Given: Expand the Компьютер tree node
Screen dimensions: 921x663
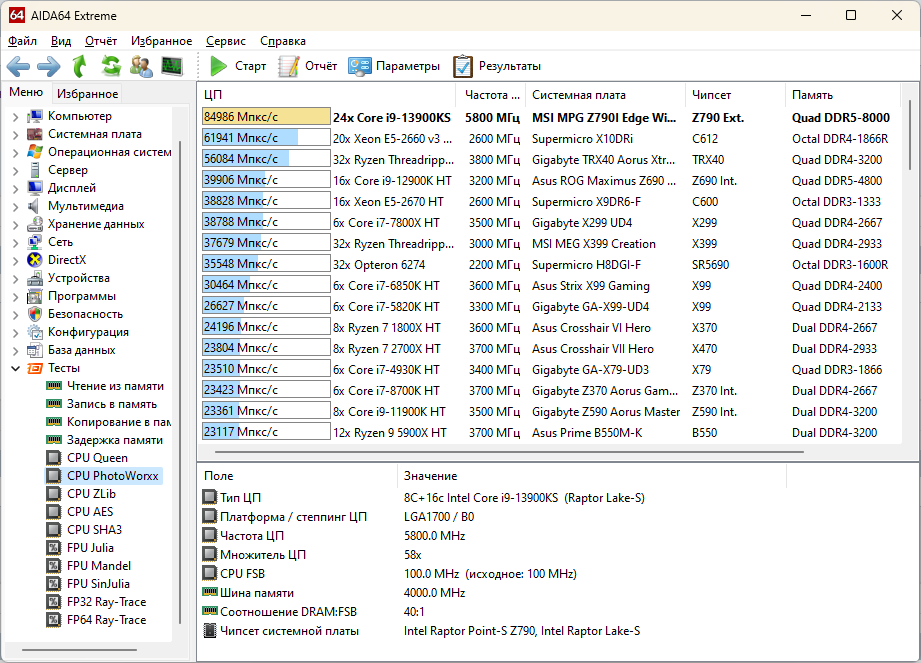Looking at the screenshot, I should (15, 117).
